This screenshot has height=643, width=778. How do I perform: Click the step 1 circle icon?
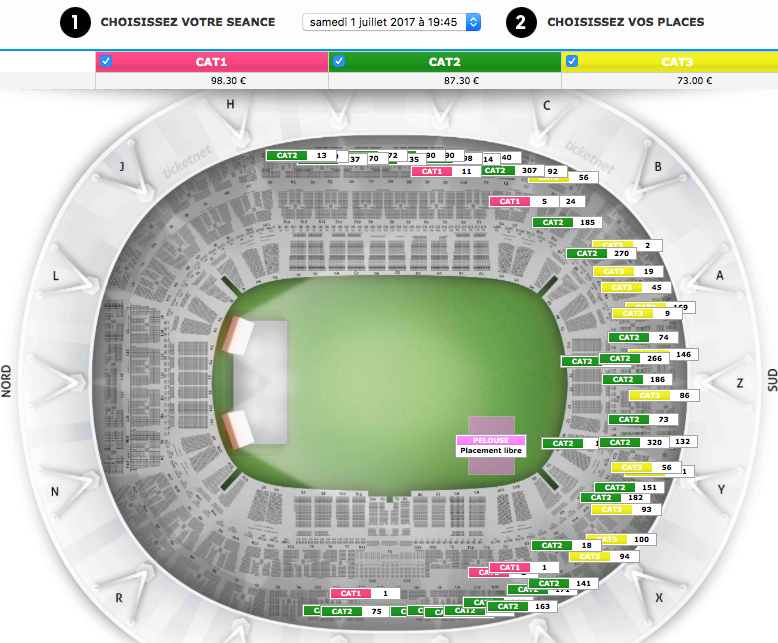pyautogui.click(x=75, y=22)
